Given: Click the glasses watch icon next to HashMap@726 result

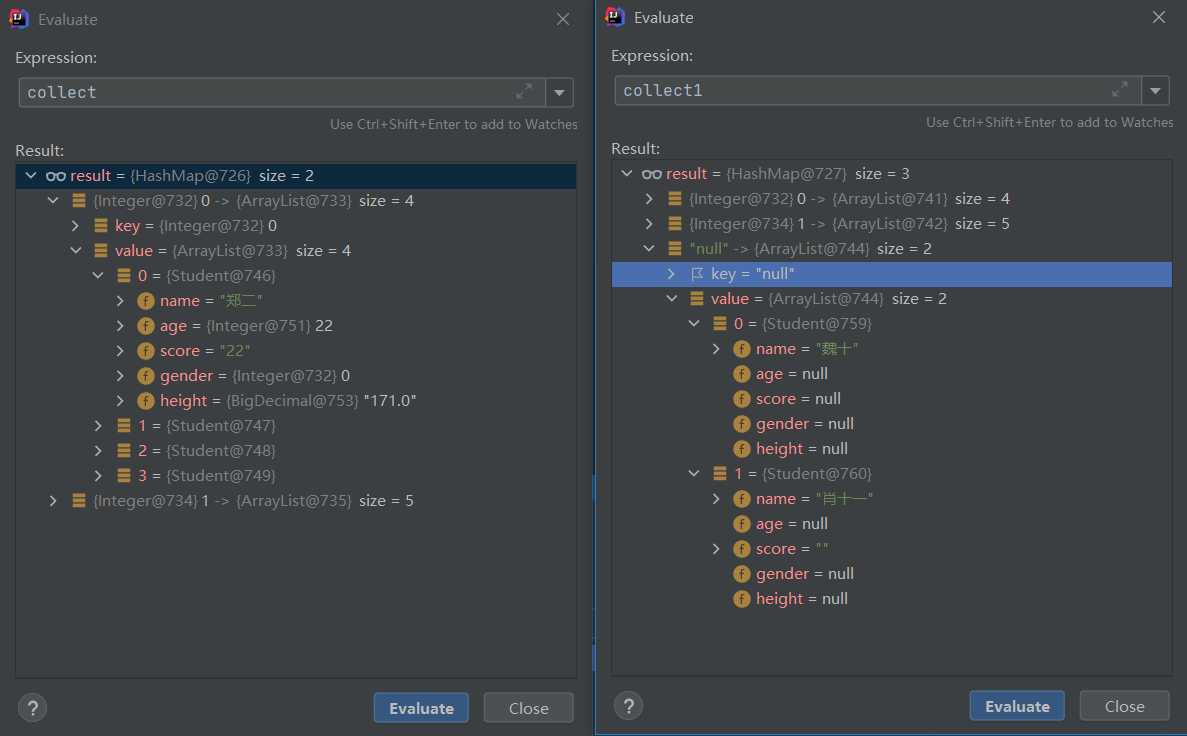Looking at the screenshot, I should tap(55, 176).
